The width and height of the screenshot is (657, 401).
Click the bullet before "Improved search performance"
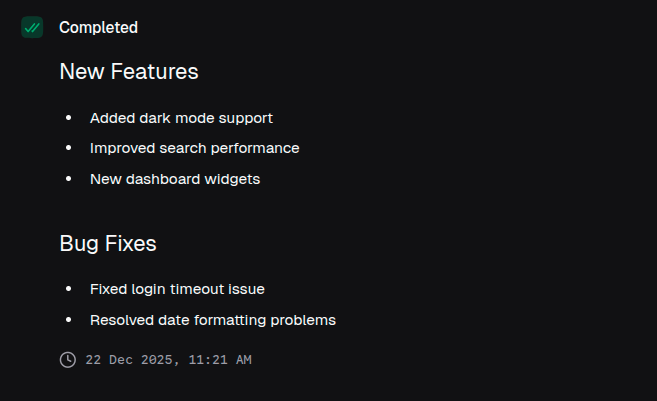pos(68,148)
